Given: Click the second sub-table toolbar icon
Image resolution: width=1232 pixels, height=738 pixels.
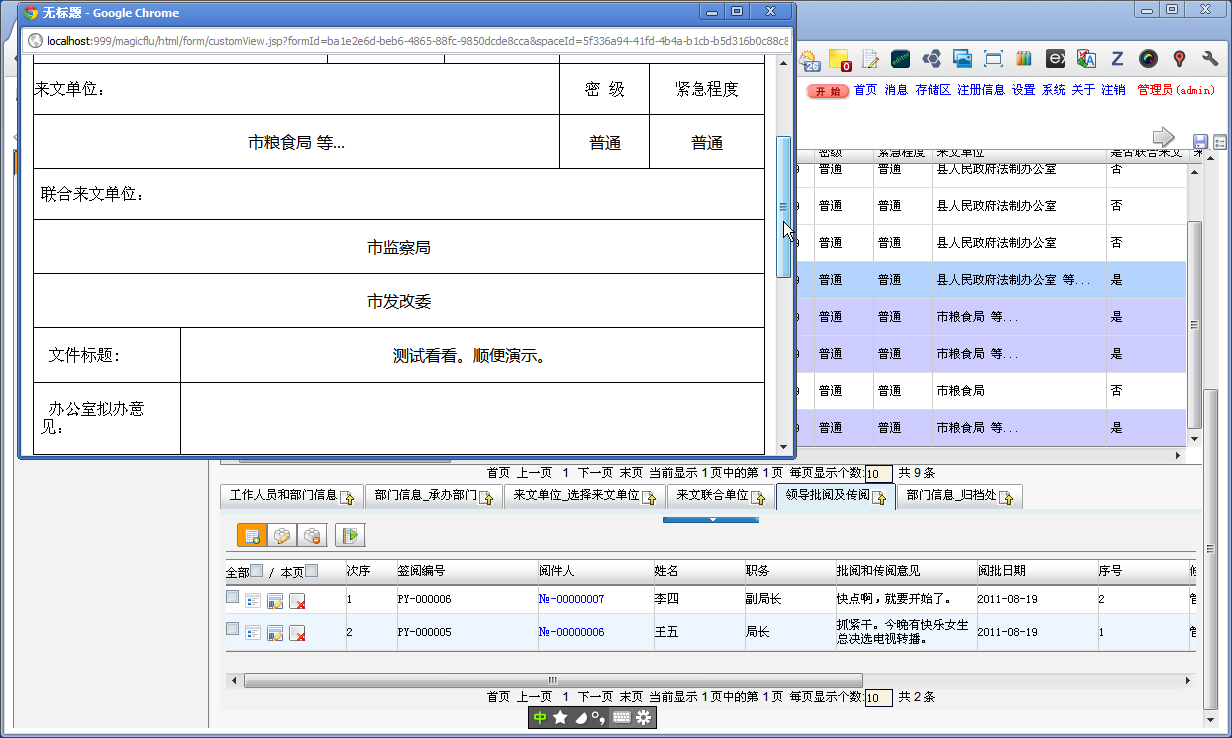Looking at the screenshot, I should [282, 535].
